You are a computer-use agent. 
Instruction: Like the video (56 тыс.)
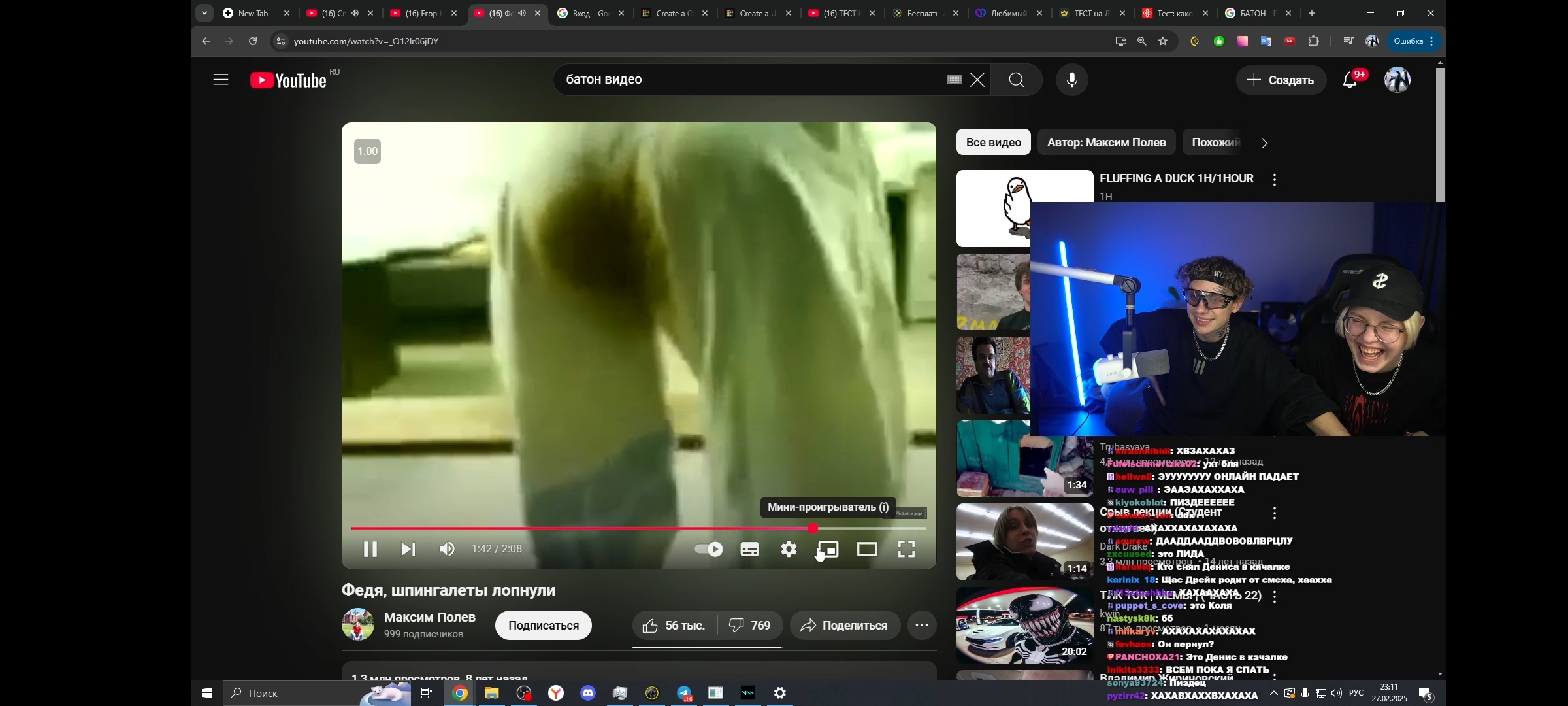click(675, 626)
